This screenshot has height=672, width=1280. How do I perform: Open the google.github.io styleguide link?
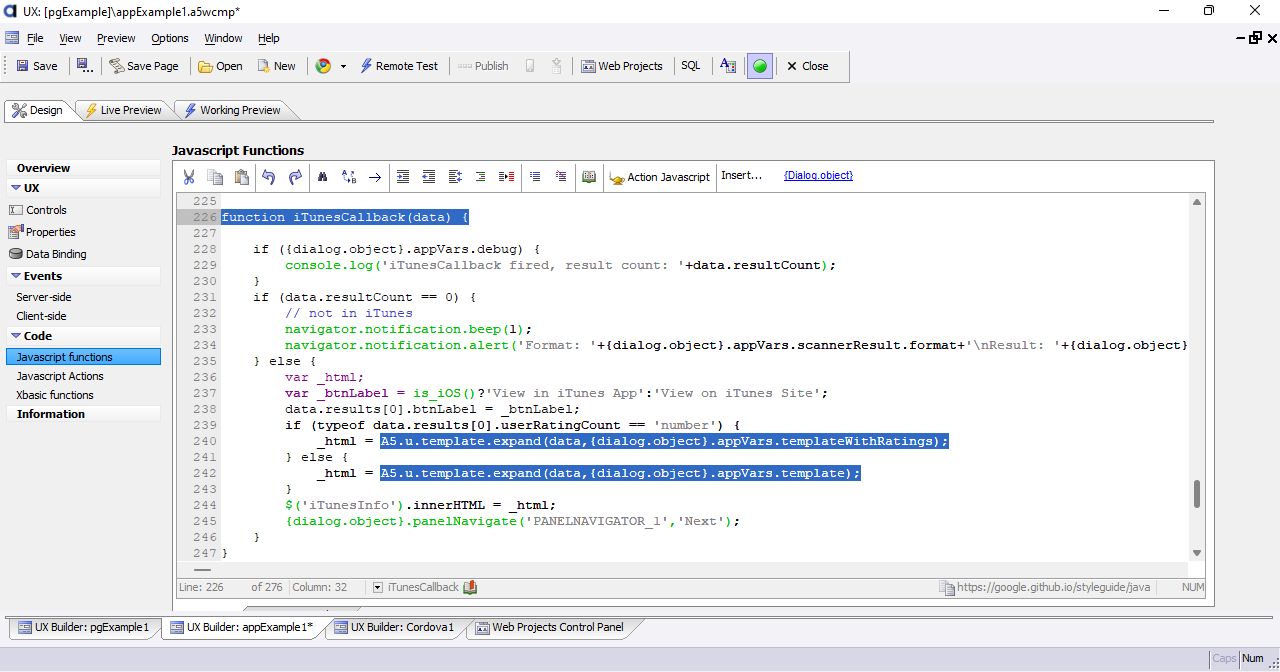[1054, 587]
